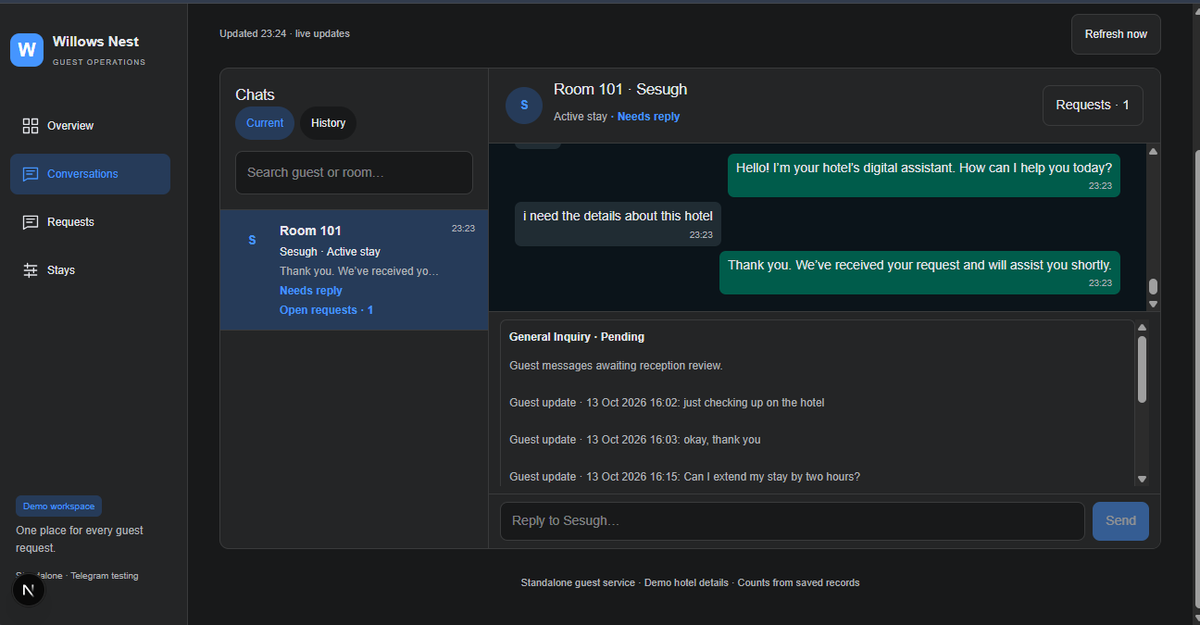Image resolution: width=1200 pixels, height=625 pixels.
Task: Click the Requests message icon
Action: pos(30,222)
